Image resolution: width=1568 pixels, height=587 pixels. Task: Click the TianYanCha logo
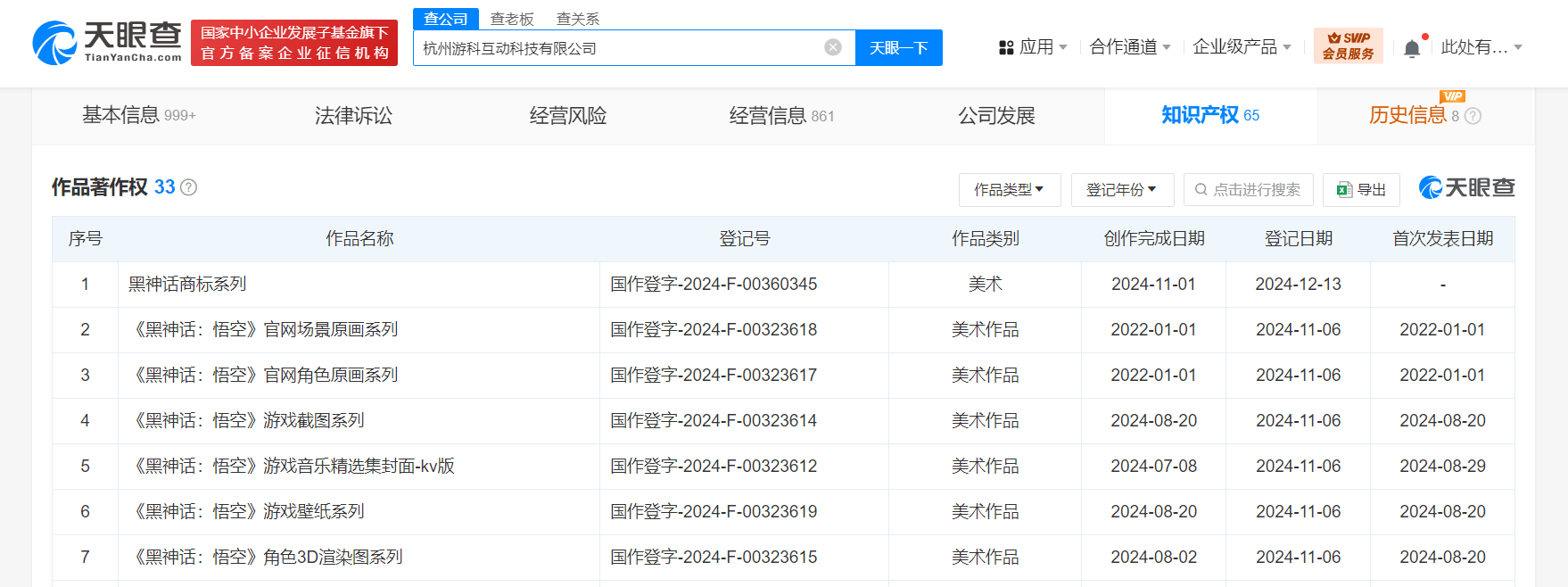click(x=107, y=43)
